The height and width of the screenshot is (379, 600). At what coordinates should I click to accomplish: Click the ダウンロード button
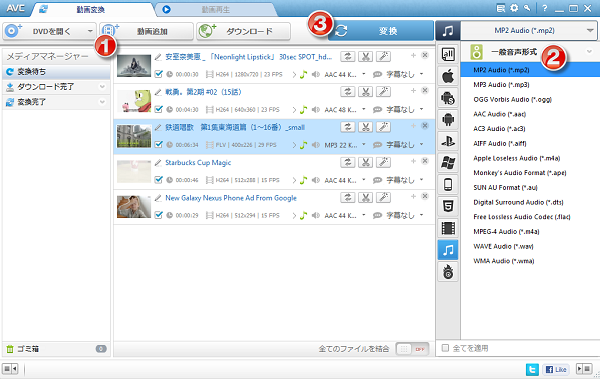tap(243, 31)
